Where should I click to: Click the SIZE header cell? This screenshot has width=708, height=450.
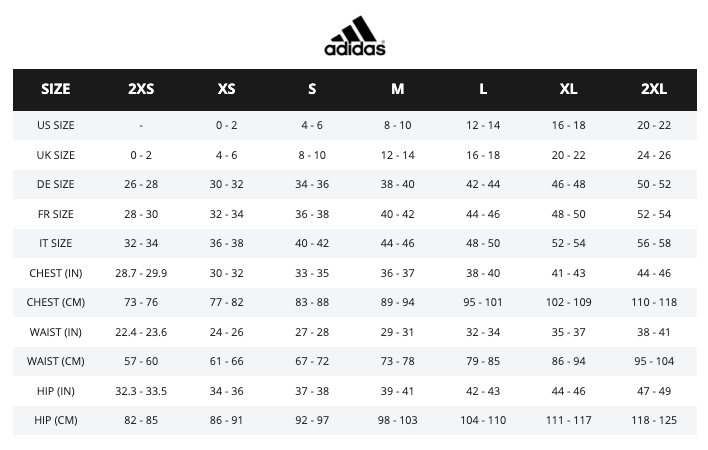point(56,89)
